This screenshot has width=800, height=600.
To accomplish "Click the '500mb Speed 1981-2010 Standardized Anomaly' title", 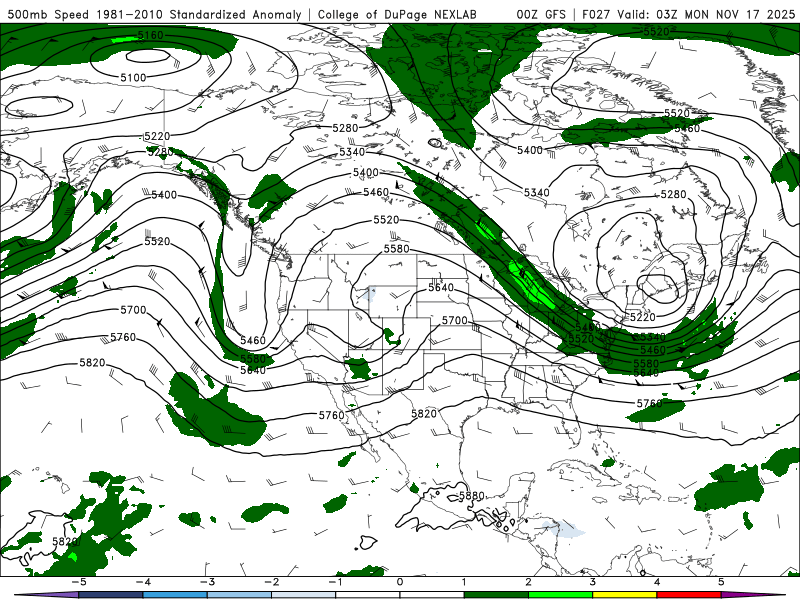I will pyautogui.click(x=154, y=14).
